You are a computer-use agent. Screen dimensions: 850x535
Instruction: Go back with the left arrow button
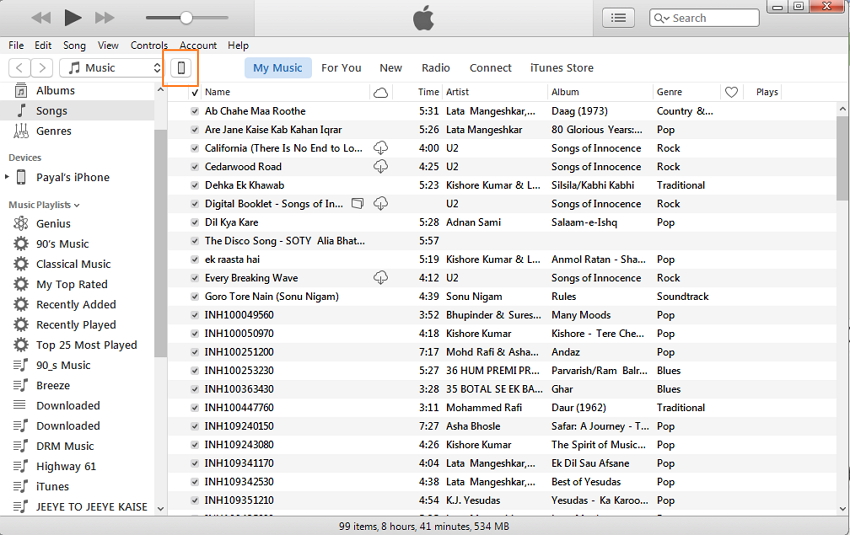click(x=20, y=68)
